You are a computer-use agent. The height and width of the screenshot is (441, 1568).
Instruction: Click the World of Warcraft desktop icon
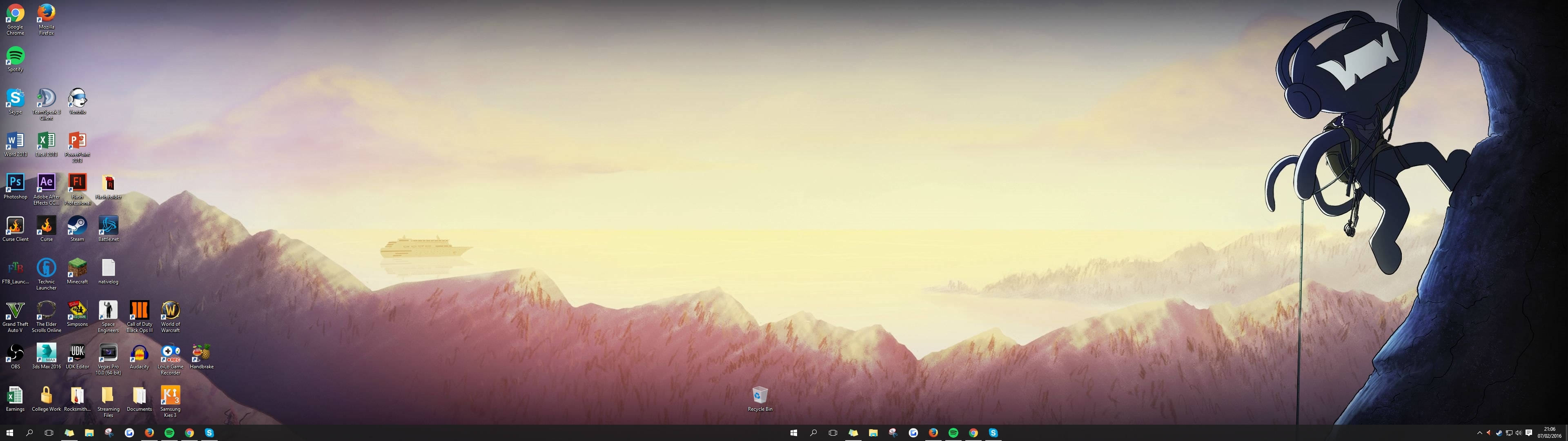[170, 310]
